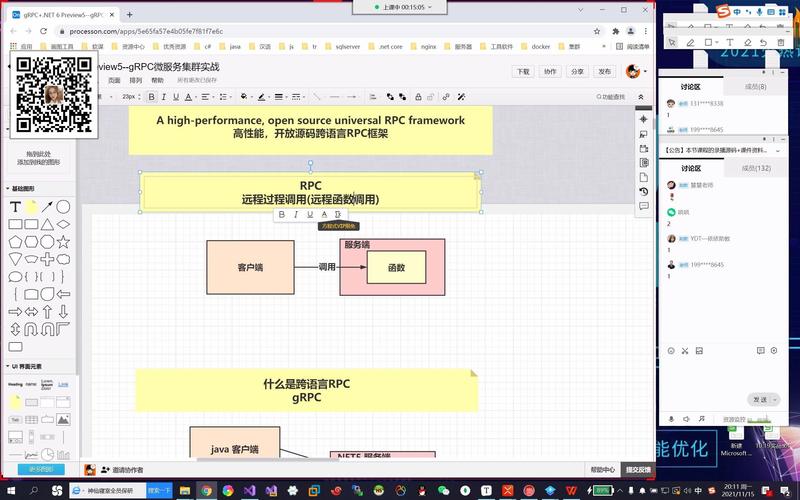Click 邀请协作者 invite collaborators link
The image size is (800, 500).
tap(122, 470)
